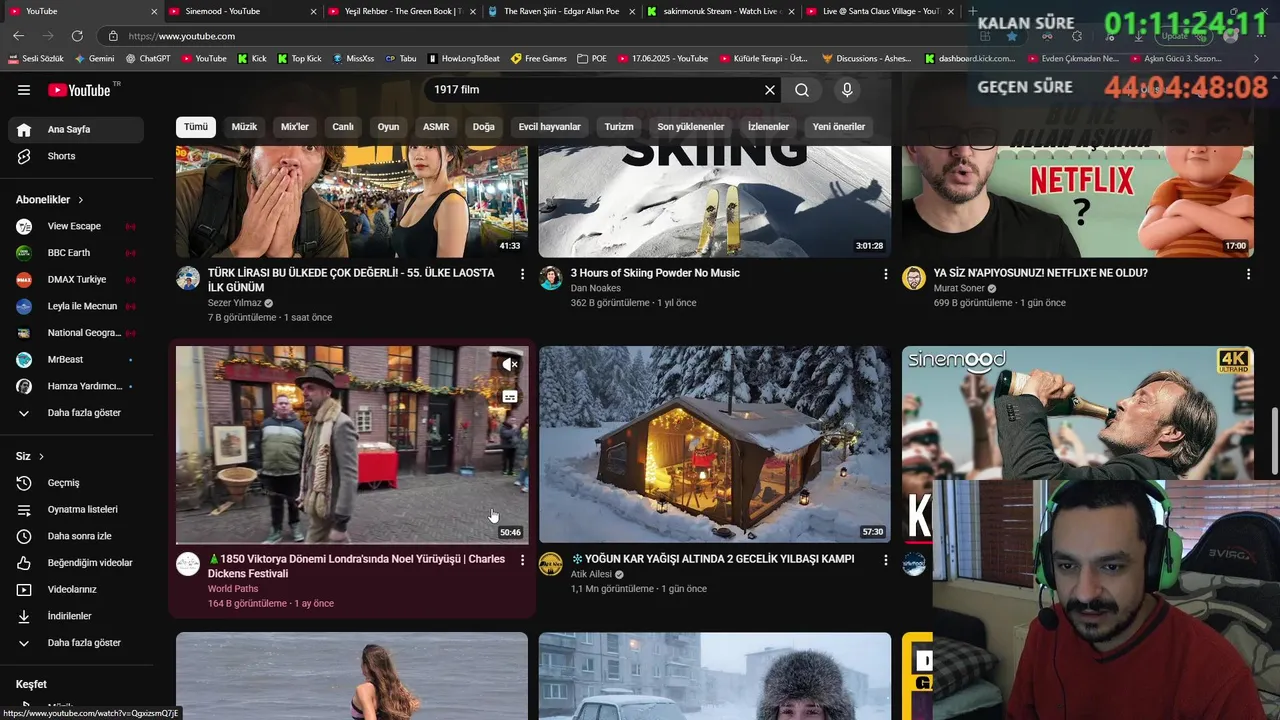
Task: Select the İzlenenler filter chip
Action: click(768, 127)
